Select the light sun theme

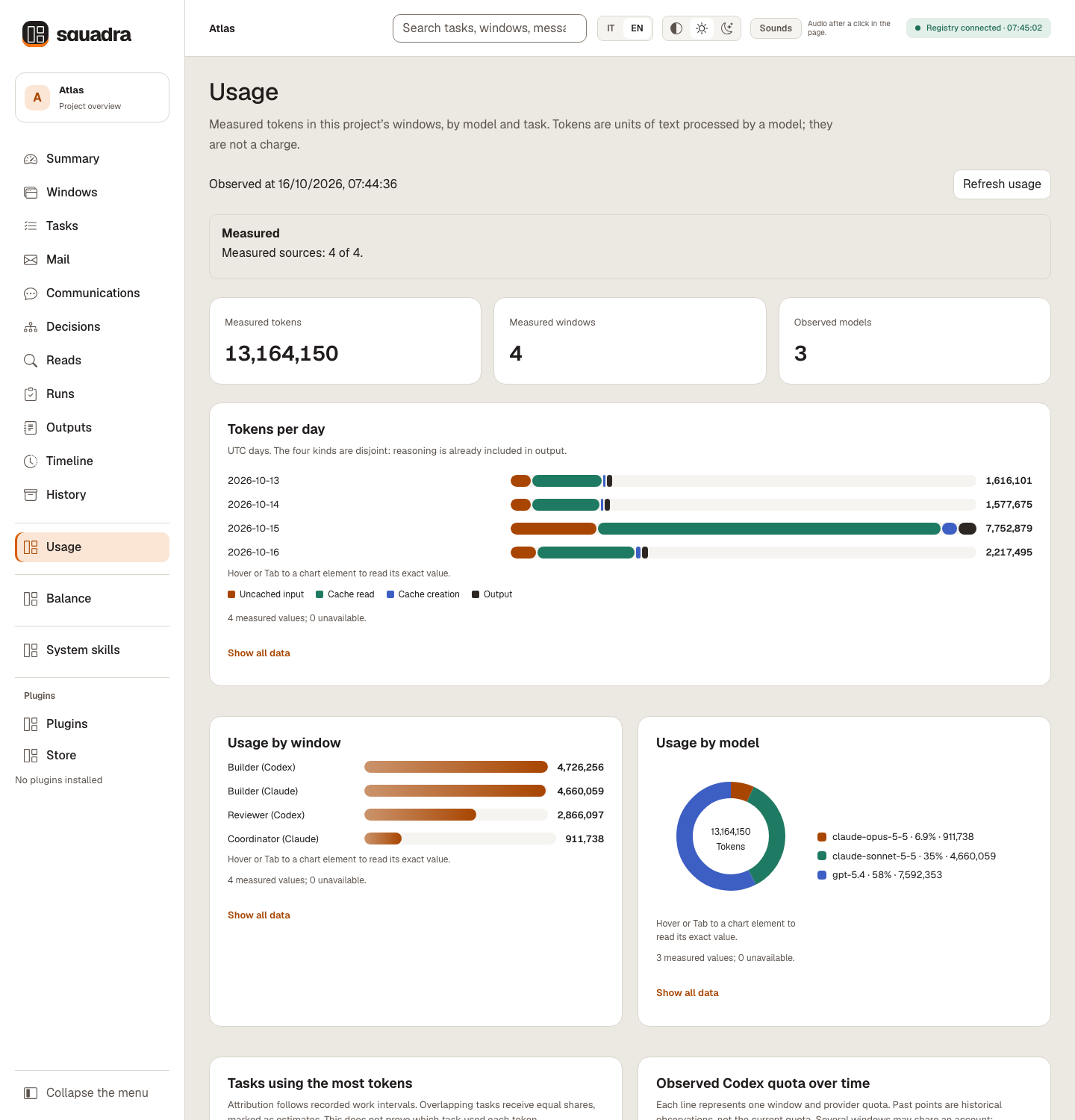coord(702,28)
